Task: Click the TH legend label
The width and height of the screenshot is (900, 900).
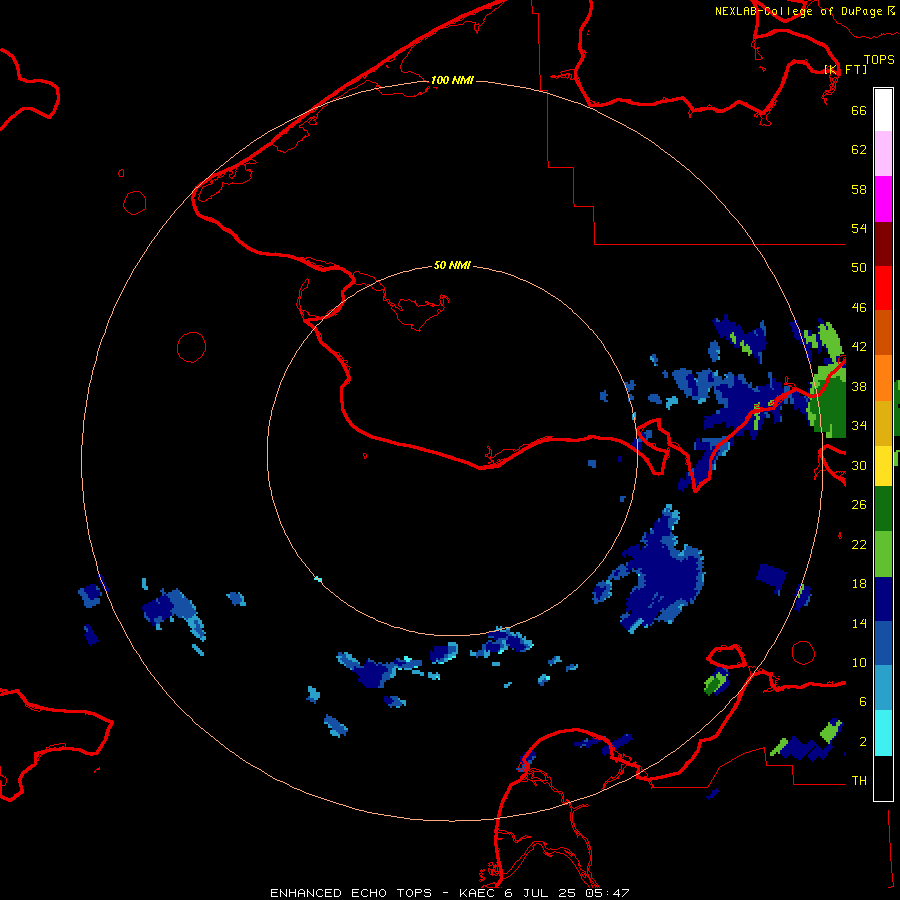Action: click(859, 781)
